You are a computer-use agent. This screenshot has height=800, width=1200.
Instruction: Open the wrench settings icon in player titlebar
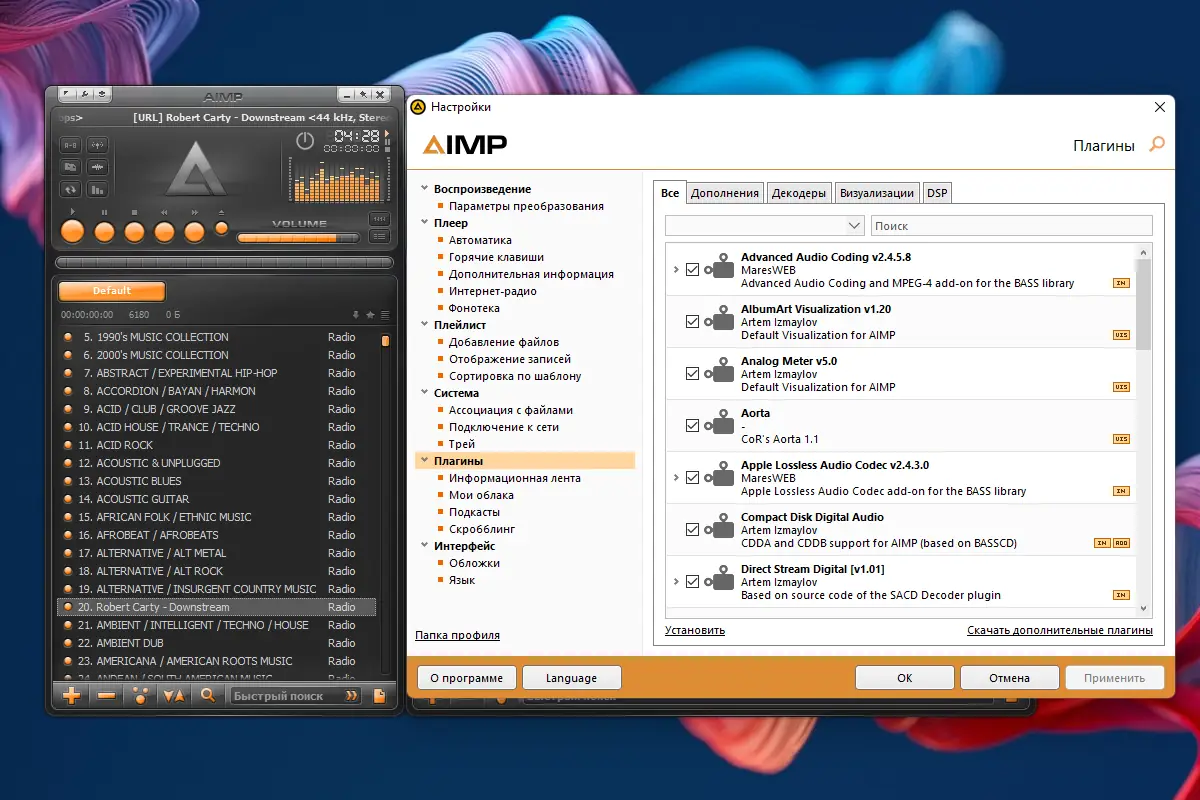[x=85, y=95]
